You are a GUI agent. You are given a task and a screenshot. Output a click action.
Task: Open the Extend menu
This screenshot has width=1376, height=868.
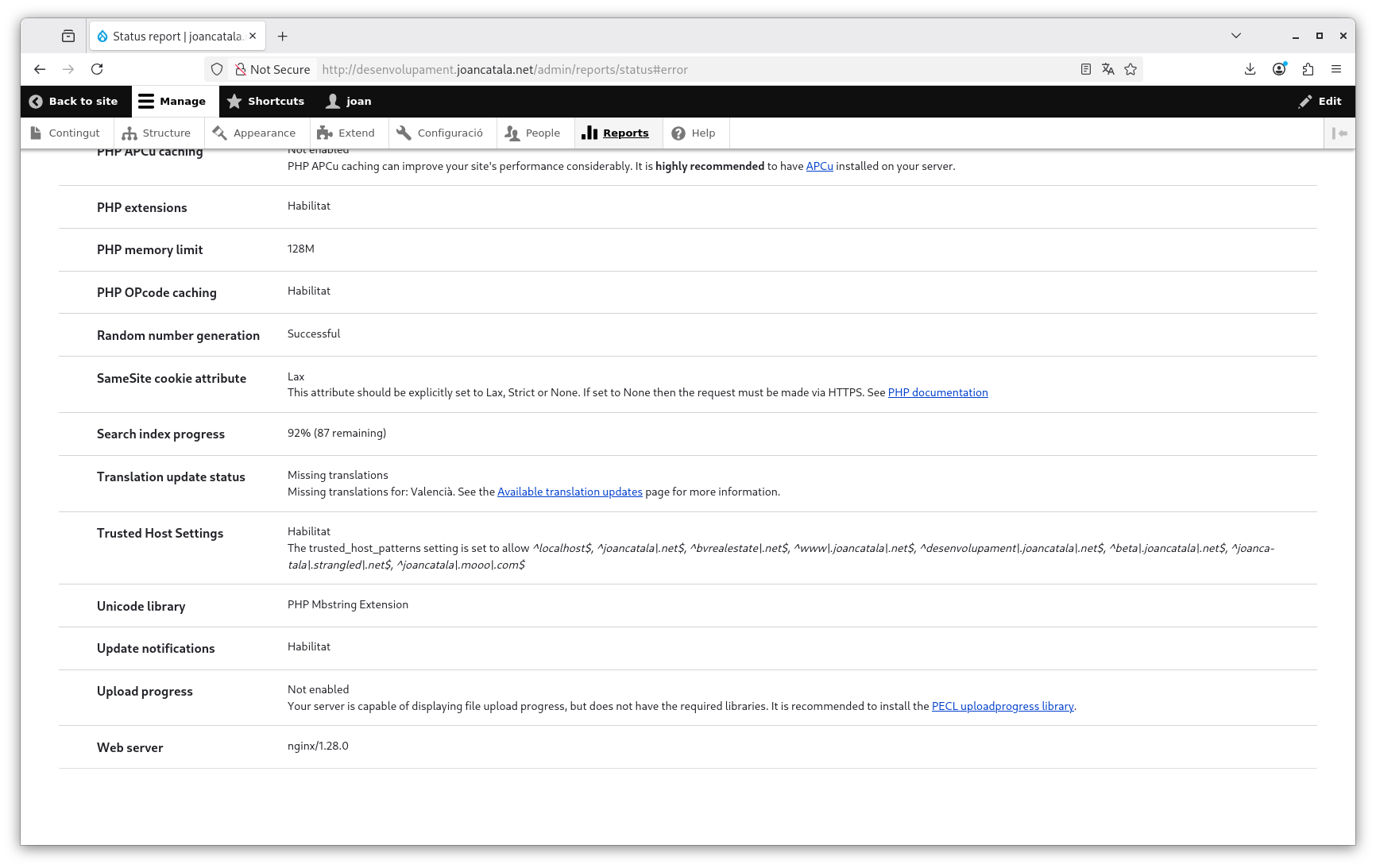pos(348,133)
